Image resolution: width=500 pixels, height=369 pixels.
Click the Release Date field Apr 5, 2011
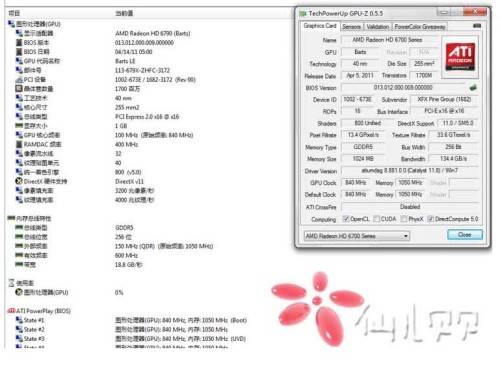tap(360, 76)
